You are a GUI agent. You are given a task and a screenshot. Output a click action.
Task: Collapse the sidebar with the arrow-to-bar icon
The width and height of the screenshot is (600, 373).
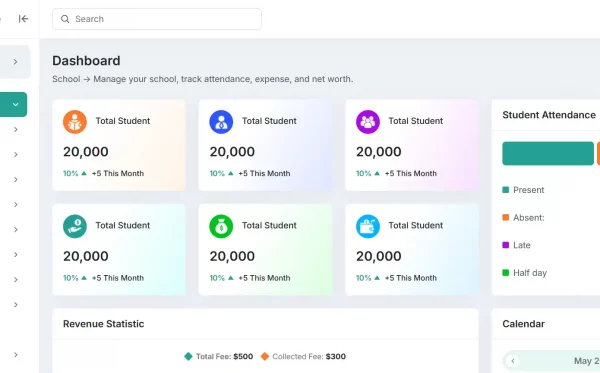[23, 19]
